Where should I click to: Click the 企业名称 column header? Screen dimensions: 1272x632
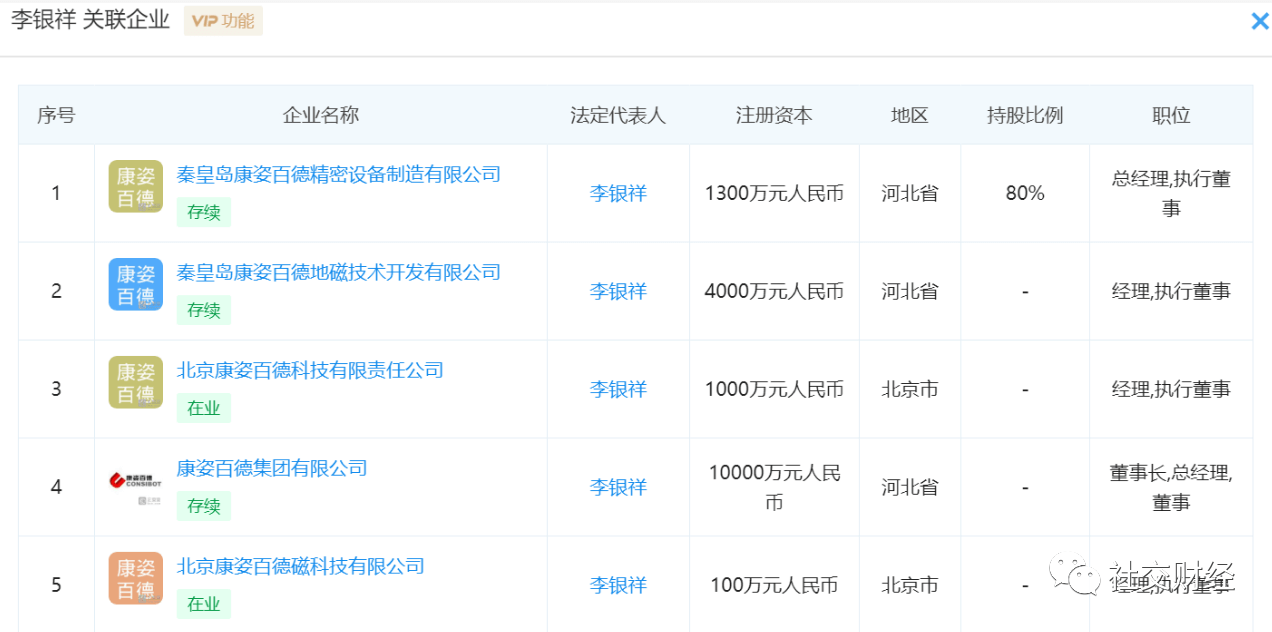[321, 116]
